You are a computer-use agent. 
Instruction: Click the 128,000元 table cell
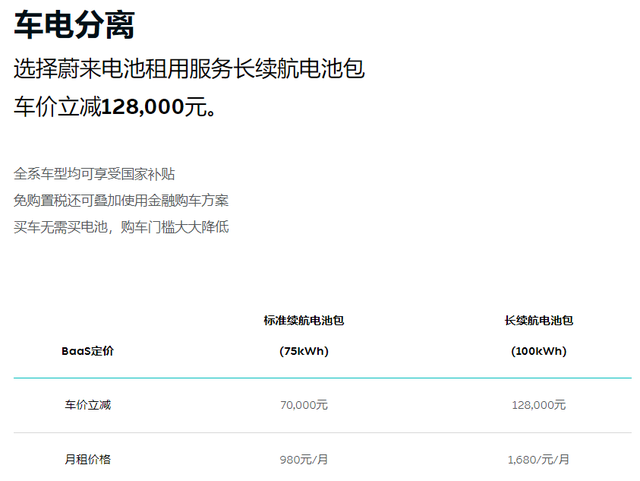[x=539, y=405]
